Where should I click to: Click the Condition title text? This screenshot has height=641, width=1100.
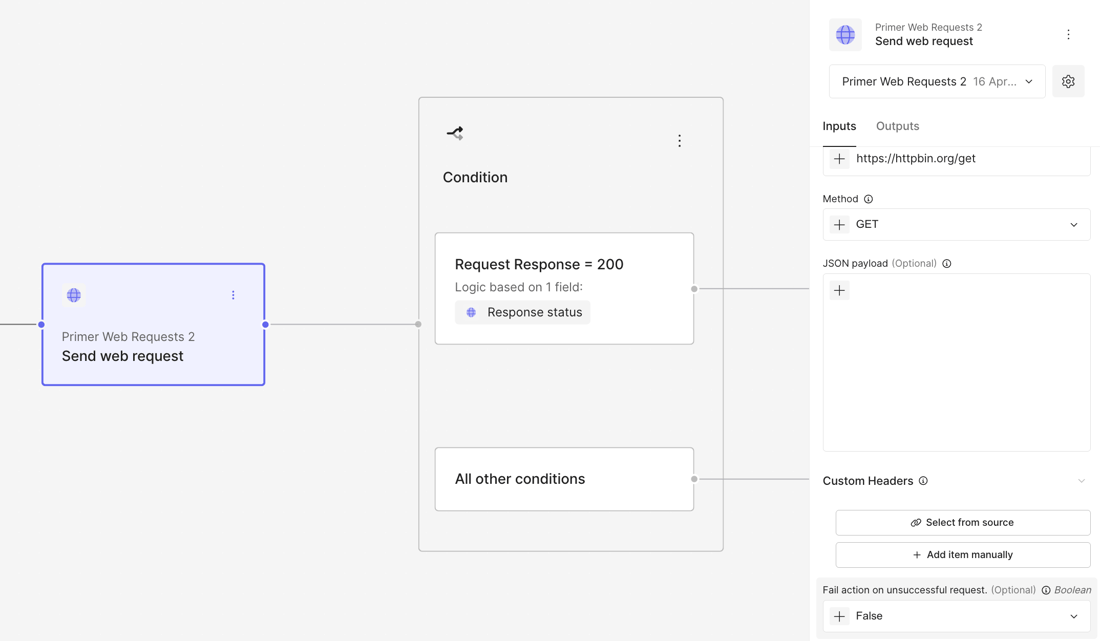click(475, 177)
